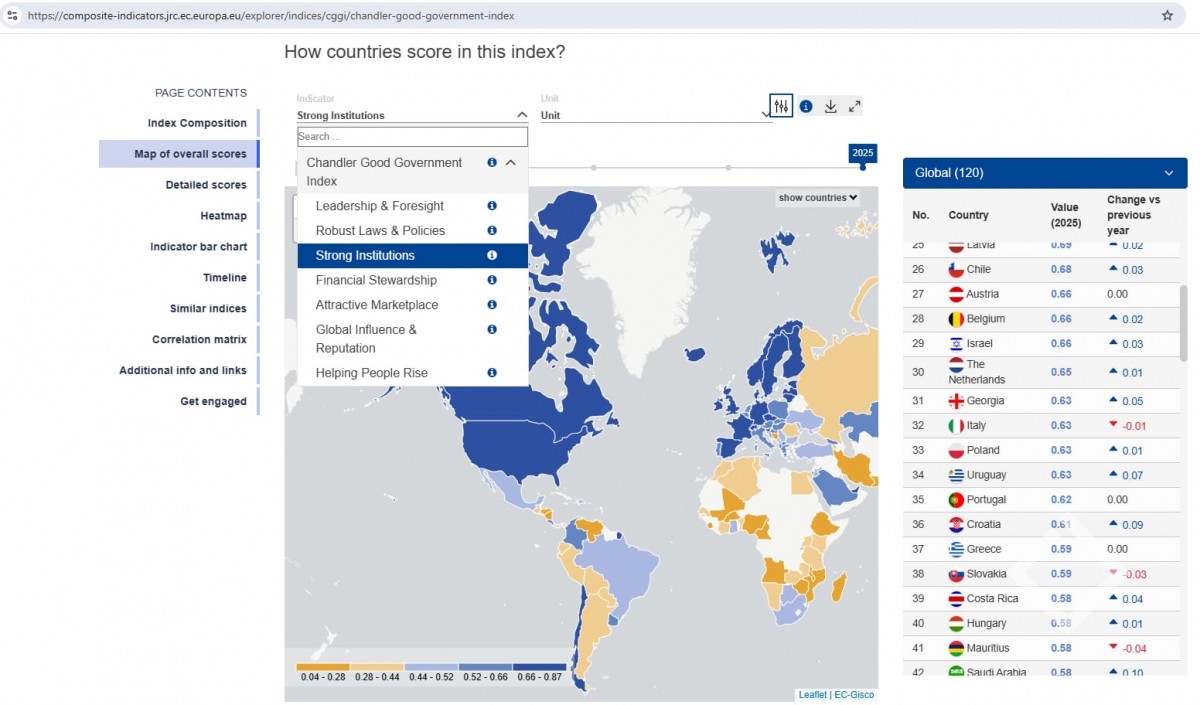Expand the map to fullscreen
The height and width of the screenshot is (705, 1200).
(x=855, y=106)
